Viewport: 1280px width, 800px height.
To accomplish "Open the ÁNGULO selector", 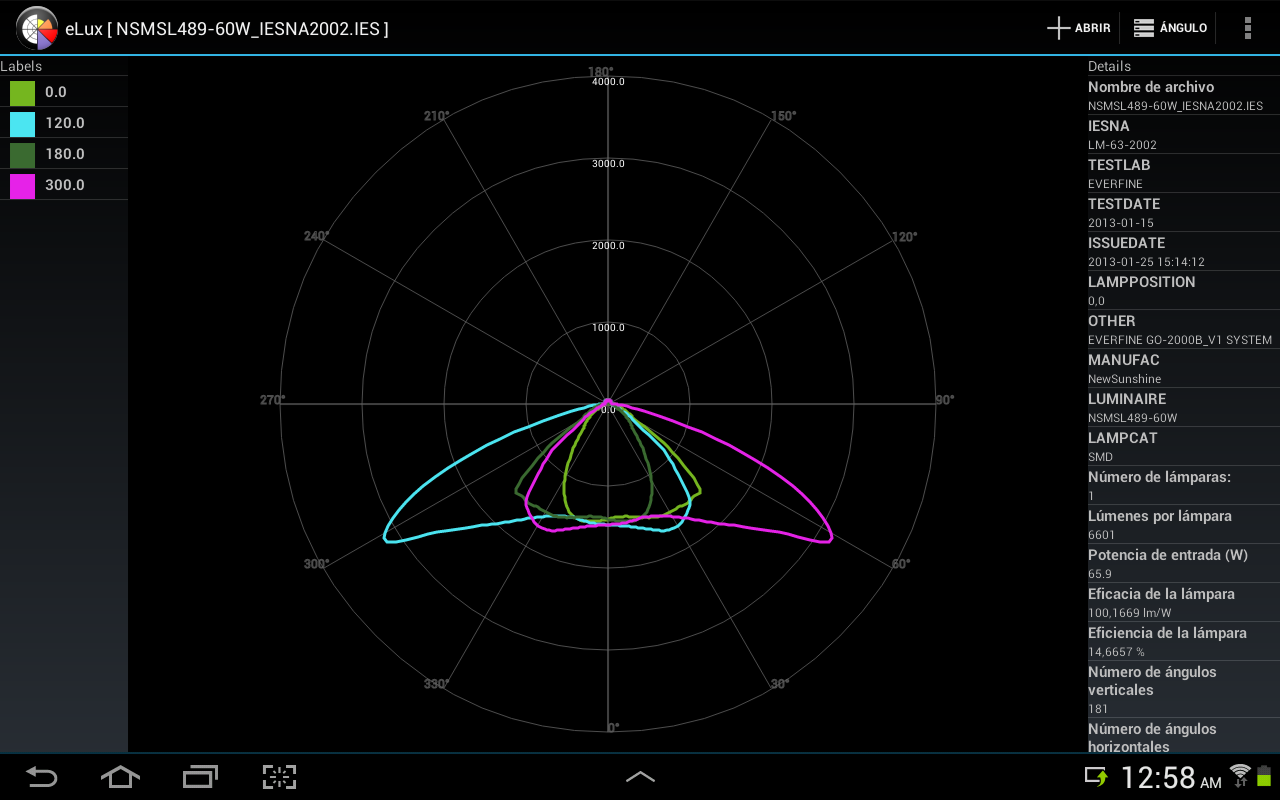I will click(1170, 27).
